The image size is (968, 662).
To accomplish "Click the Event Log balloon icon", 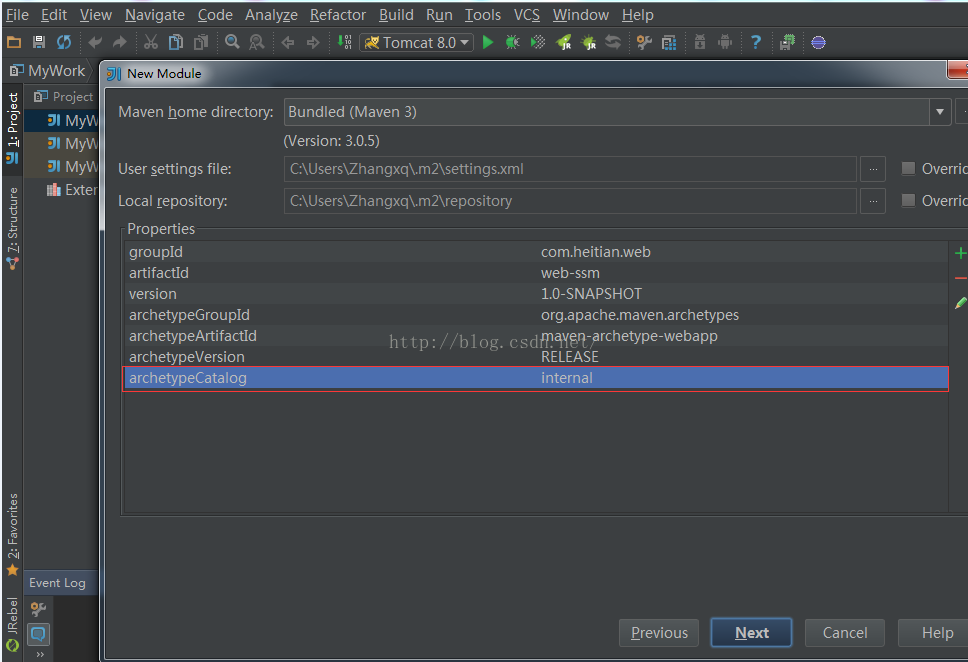I will click(x=38, y=634).
